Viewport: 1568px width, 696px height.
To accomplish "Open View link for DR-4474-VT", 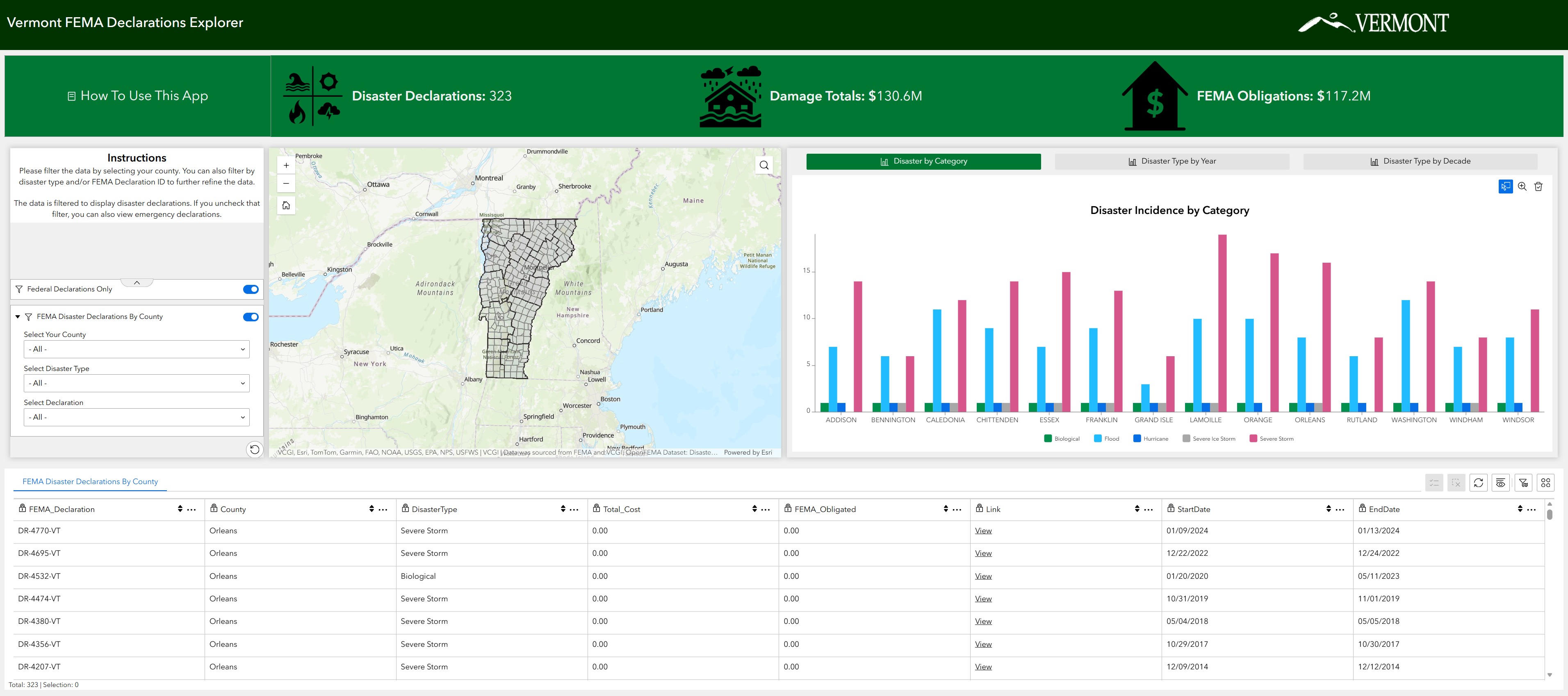I will point(983,599).
